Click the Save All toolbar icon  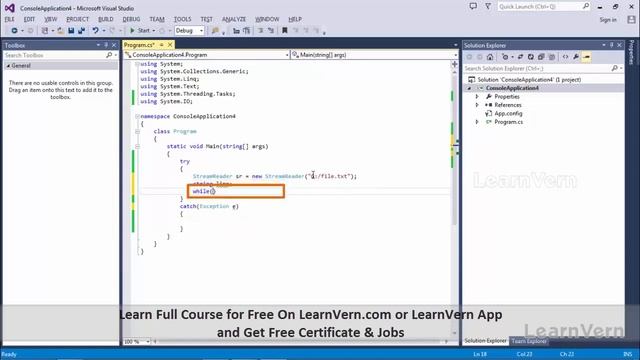[81, 31]
